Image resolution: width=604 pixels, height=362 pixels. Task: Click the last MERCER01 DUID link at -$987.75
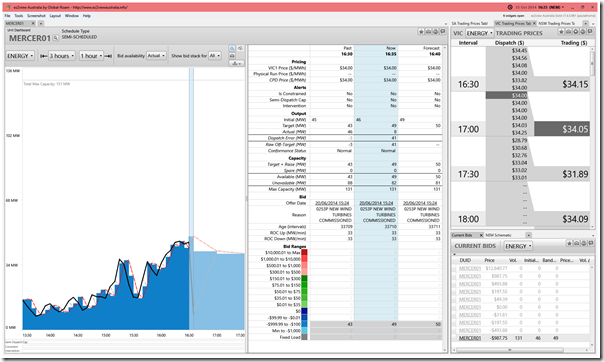[x=470, y=338]
